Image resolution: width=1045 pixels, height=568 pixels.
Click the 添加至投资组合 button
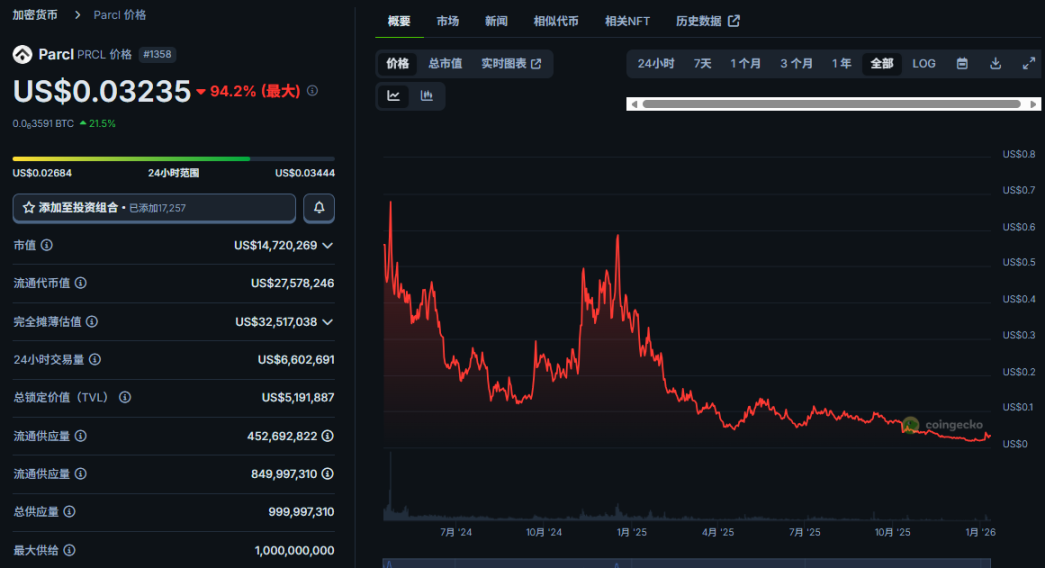pyautogui.click(x=154, y=208)
